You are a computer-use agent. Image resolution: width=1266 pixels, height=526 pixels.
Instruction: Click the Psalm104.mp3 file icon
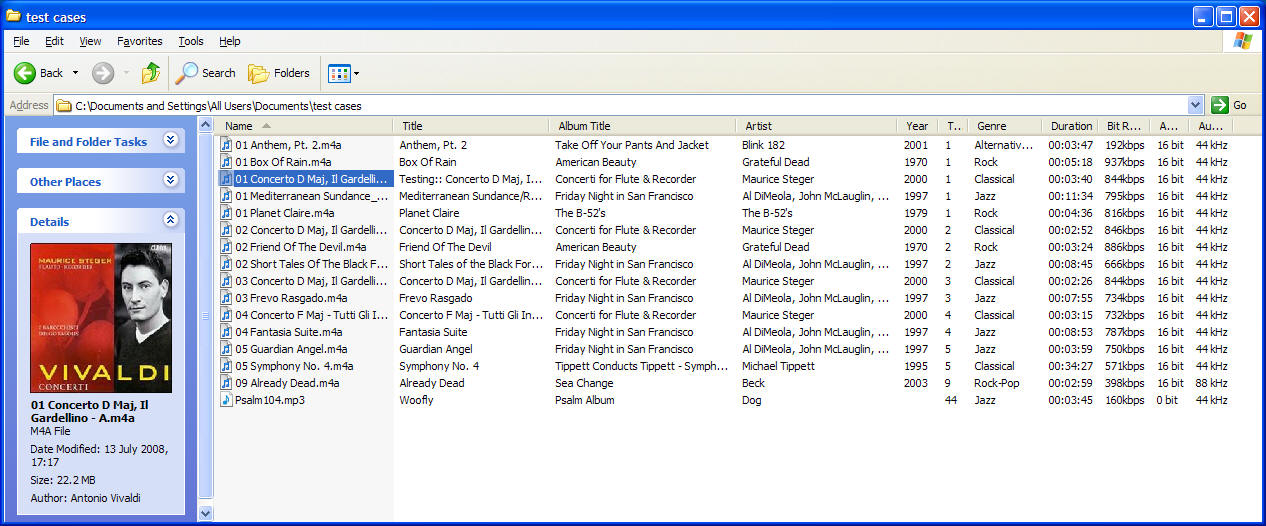click(226, 400)
